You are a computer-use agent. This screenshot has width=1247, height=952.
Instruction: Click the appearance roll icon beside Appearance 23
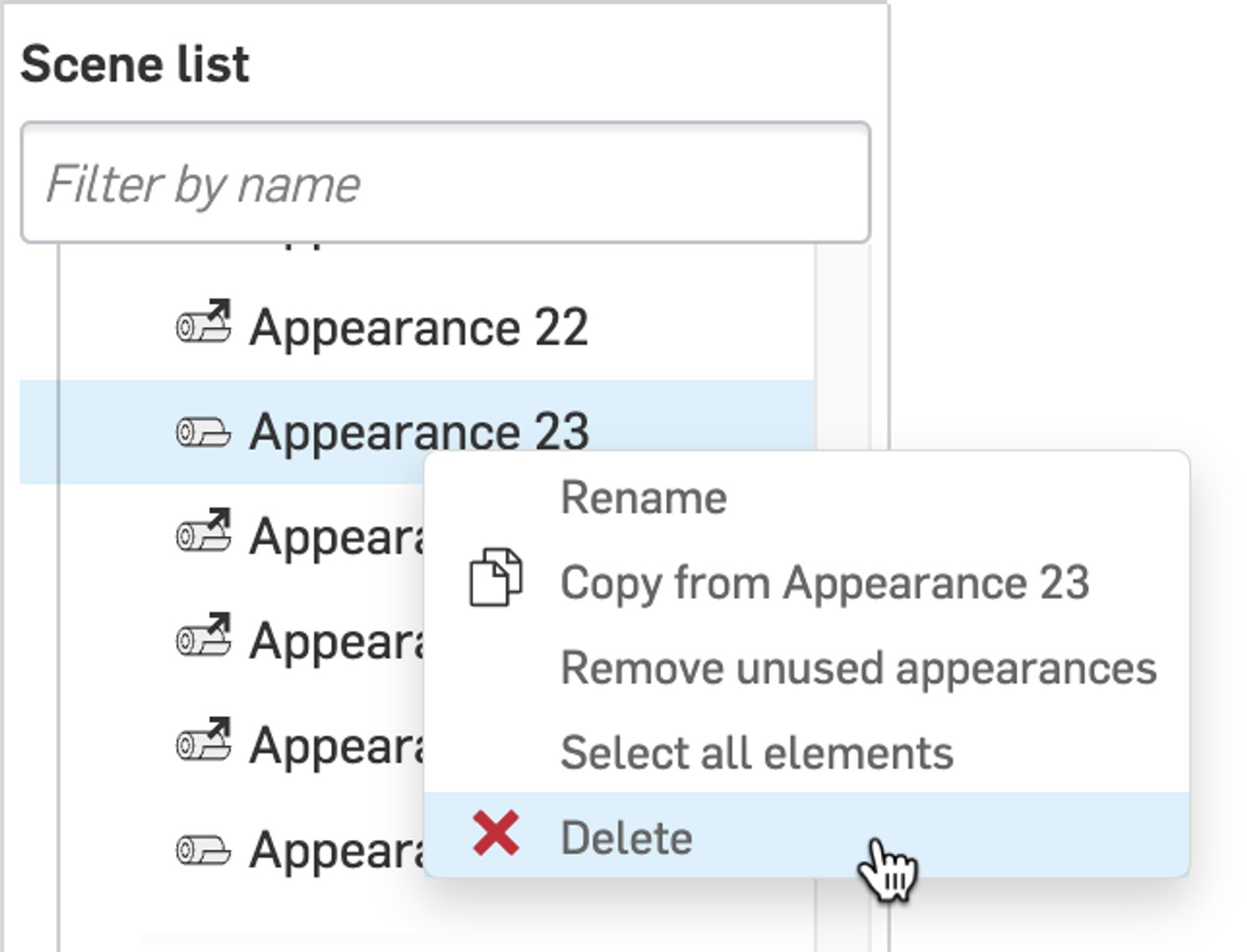tap(203, 432)
